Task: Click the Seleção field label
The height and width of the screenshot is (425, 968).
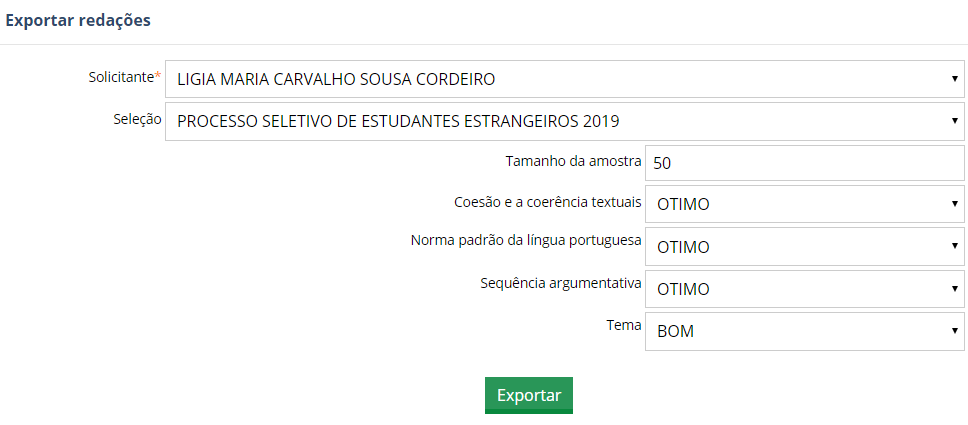Action: click(x=138, y=118)
